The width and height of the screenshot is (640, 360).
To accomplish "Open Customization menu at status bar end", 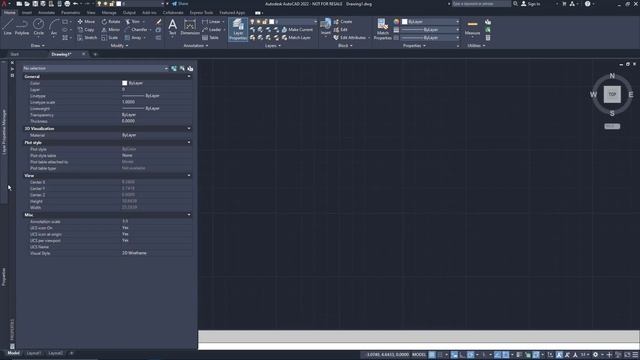I will click(635, 355).
